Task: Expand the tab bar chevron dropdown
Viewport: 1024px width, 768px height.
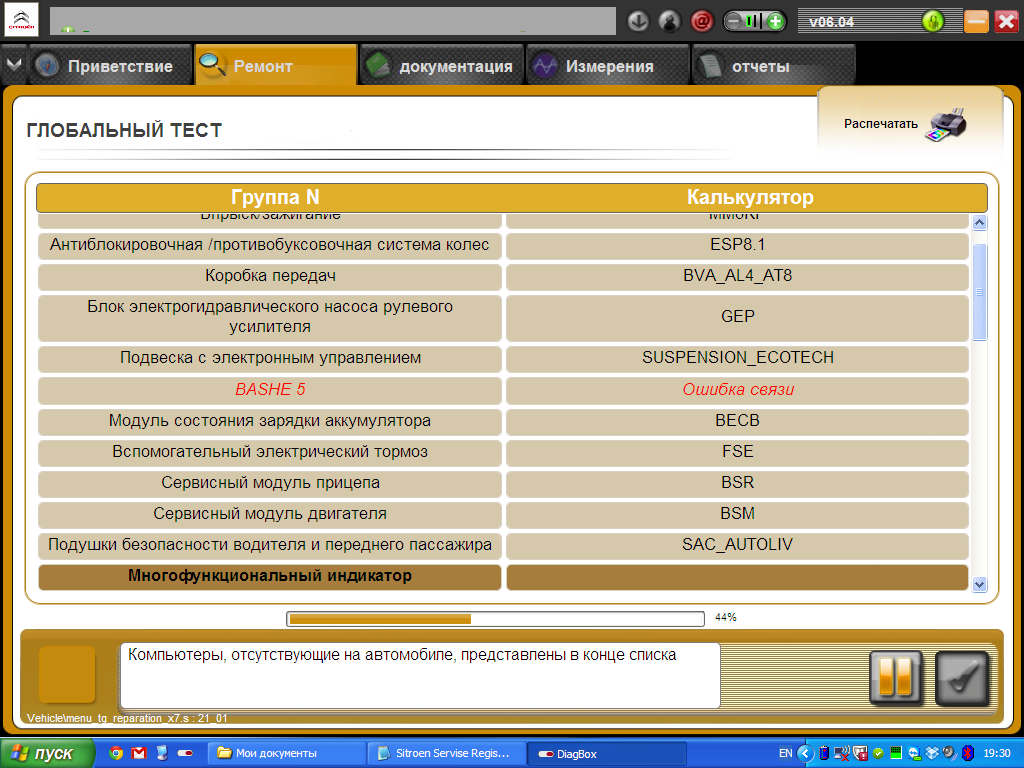Action: click(13, 65)
